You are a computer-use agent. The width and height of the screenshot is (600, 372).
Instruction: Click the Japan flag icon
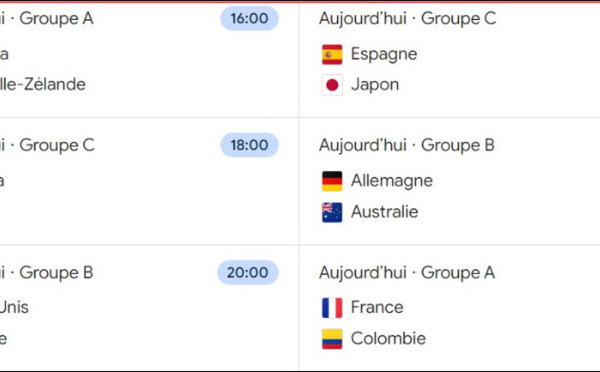332,85
